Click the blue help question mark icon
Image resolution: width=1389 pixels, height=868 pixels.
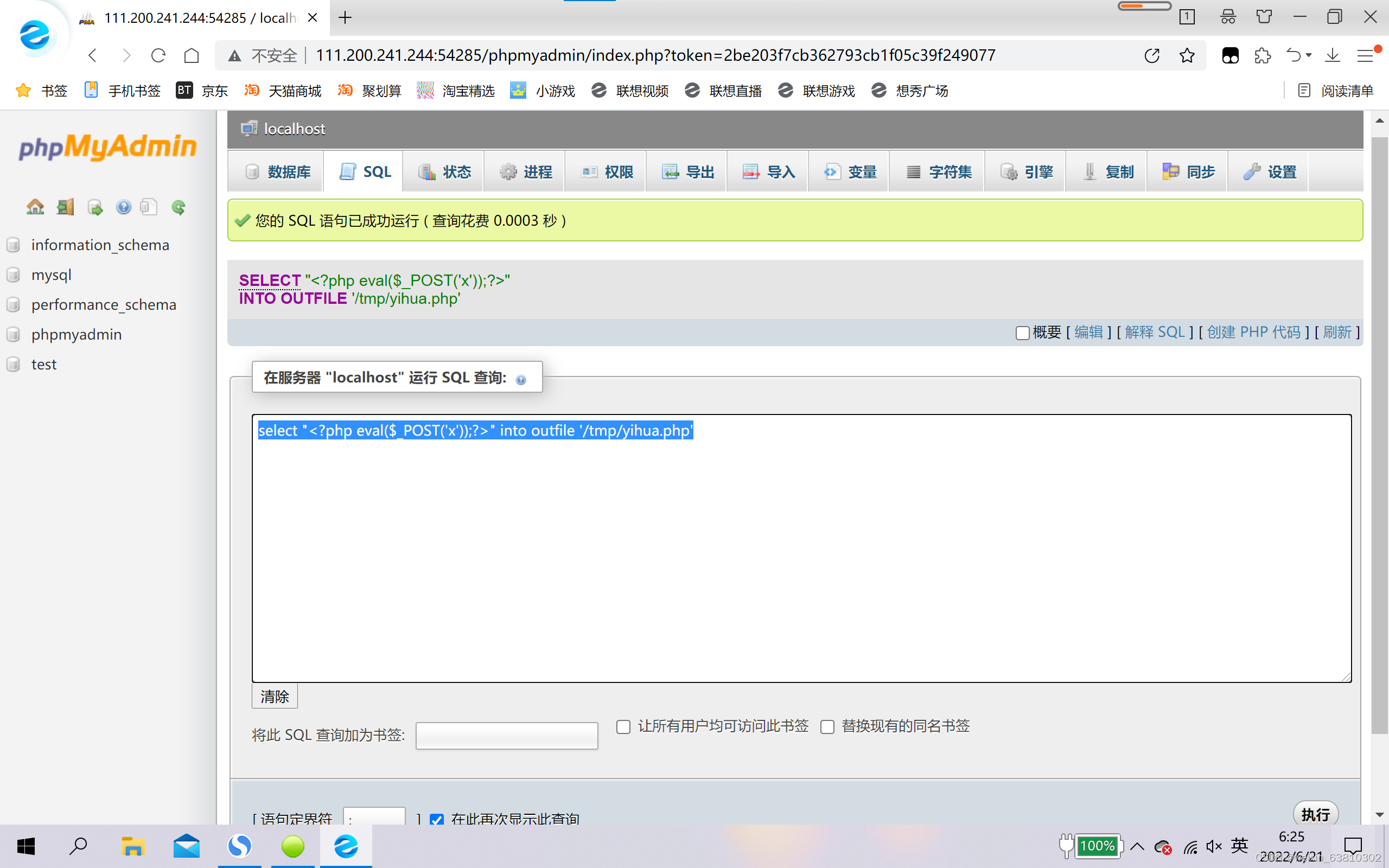click(123, 207)
